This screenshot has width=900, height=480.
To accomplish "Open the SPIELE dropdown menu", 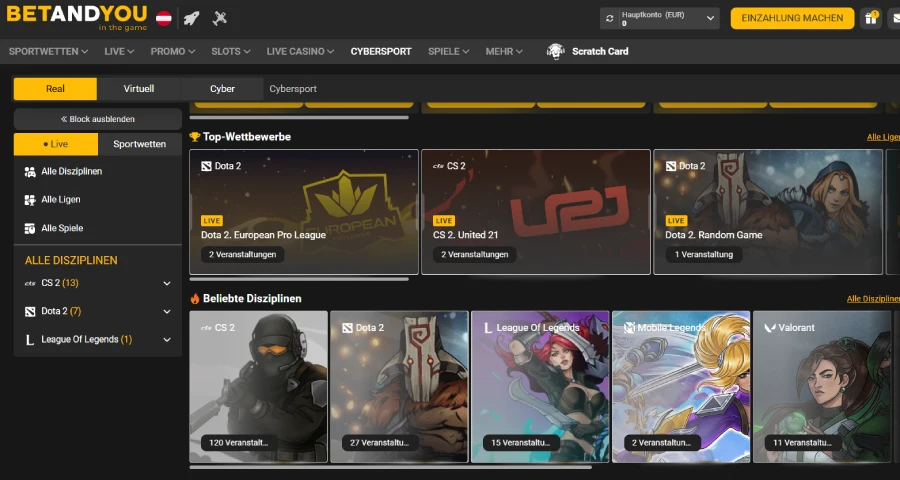I will coord(449,52).
